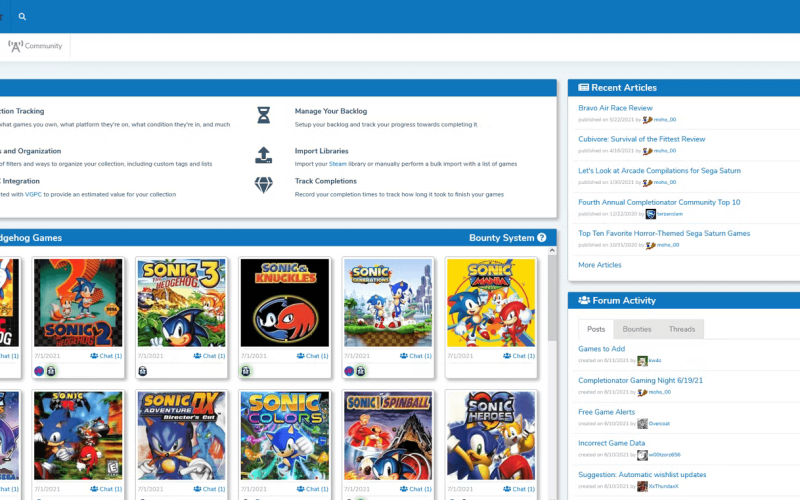Click the Sonic 3 cover thumbnail
800x500 pixels.
click(181, 303)
